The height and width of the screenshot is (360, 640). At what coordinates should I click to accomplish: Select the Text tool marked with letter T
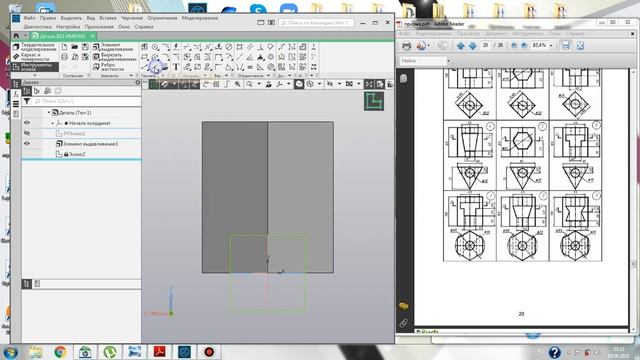pos(176,67)
